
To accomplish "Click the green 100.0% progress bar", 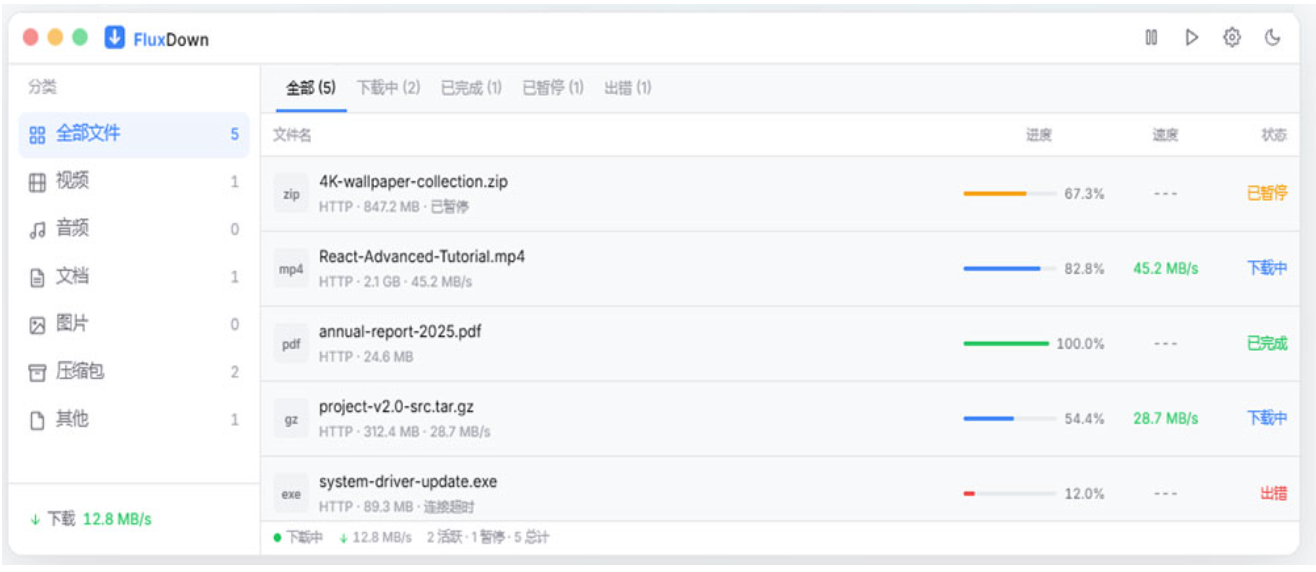I will pos(1006,343).
